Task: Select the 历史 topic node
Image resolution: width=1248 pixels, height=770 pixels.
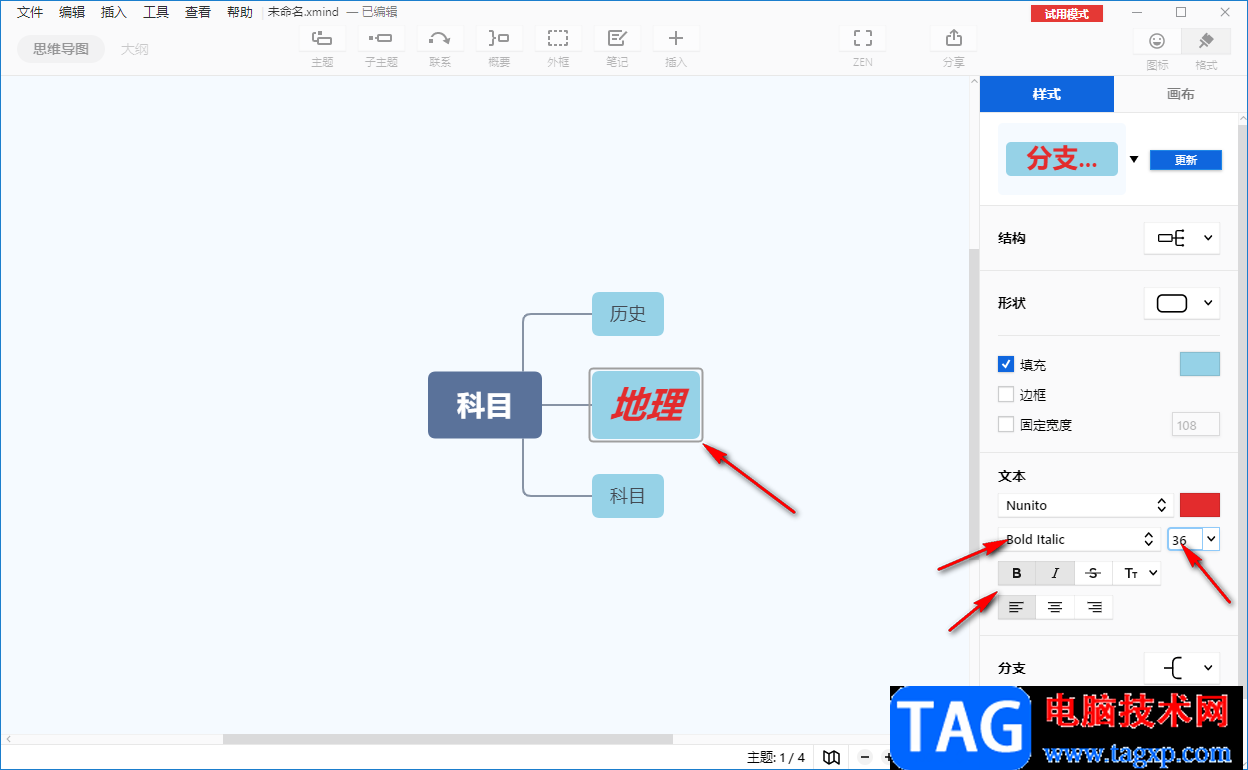Action: point(628,314)
